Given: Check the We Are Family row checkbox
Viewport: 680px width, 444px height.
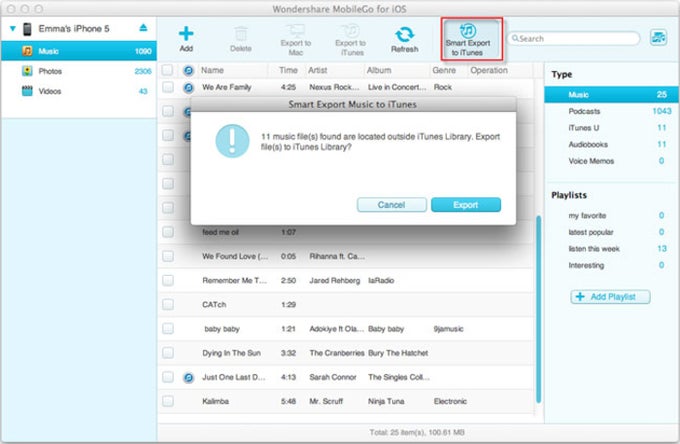Looking at the screenshot, I should [168, 87].
